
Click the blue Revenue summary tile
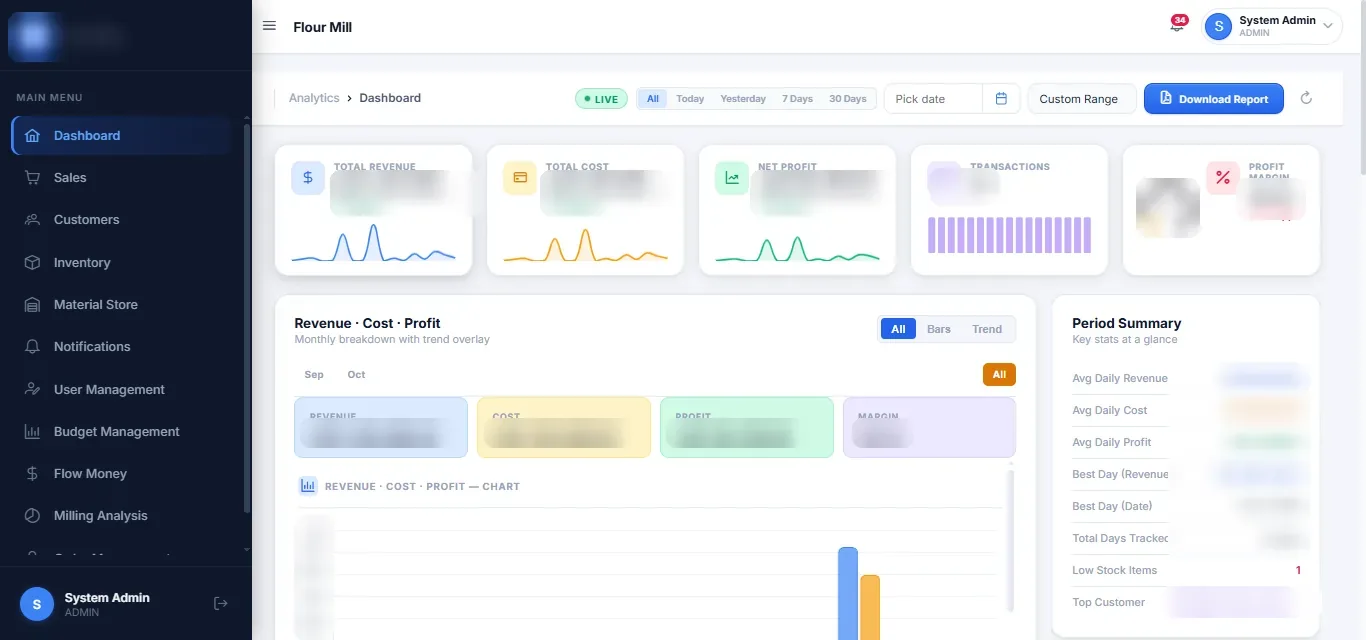tap(381, 428)
